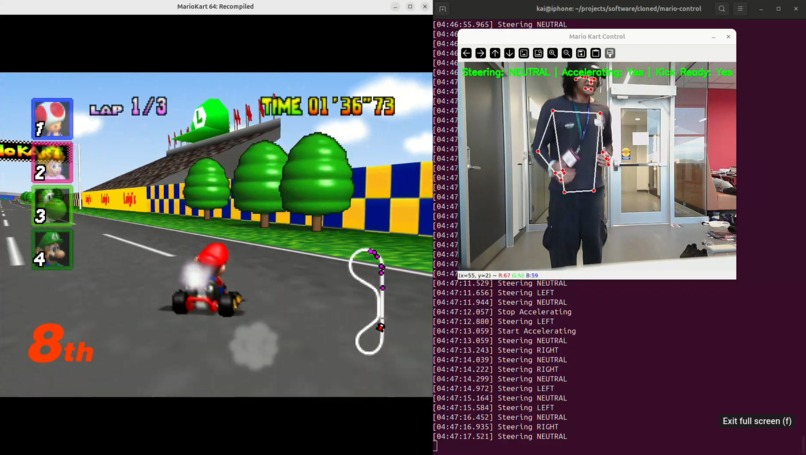Click the zoom-to-pixel-values icon in Mario Kart Control

click(538, 53)
